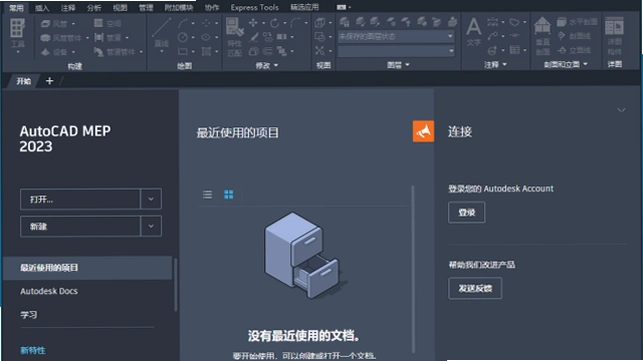
Task: Select the 水平剖面 horizontal section tool
Action: 577,22
